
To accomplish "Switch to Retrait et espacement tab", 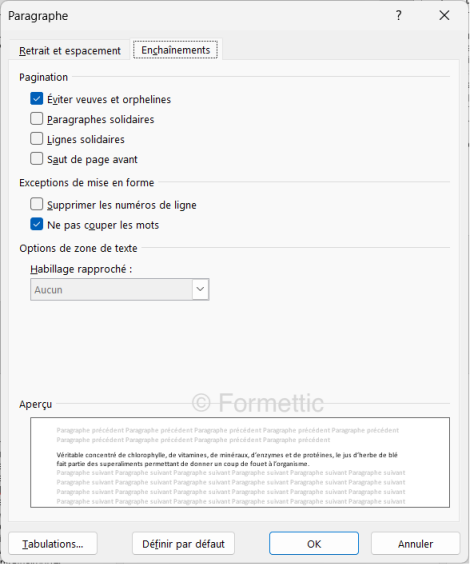I will click(x=70, y=51).
